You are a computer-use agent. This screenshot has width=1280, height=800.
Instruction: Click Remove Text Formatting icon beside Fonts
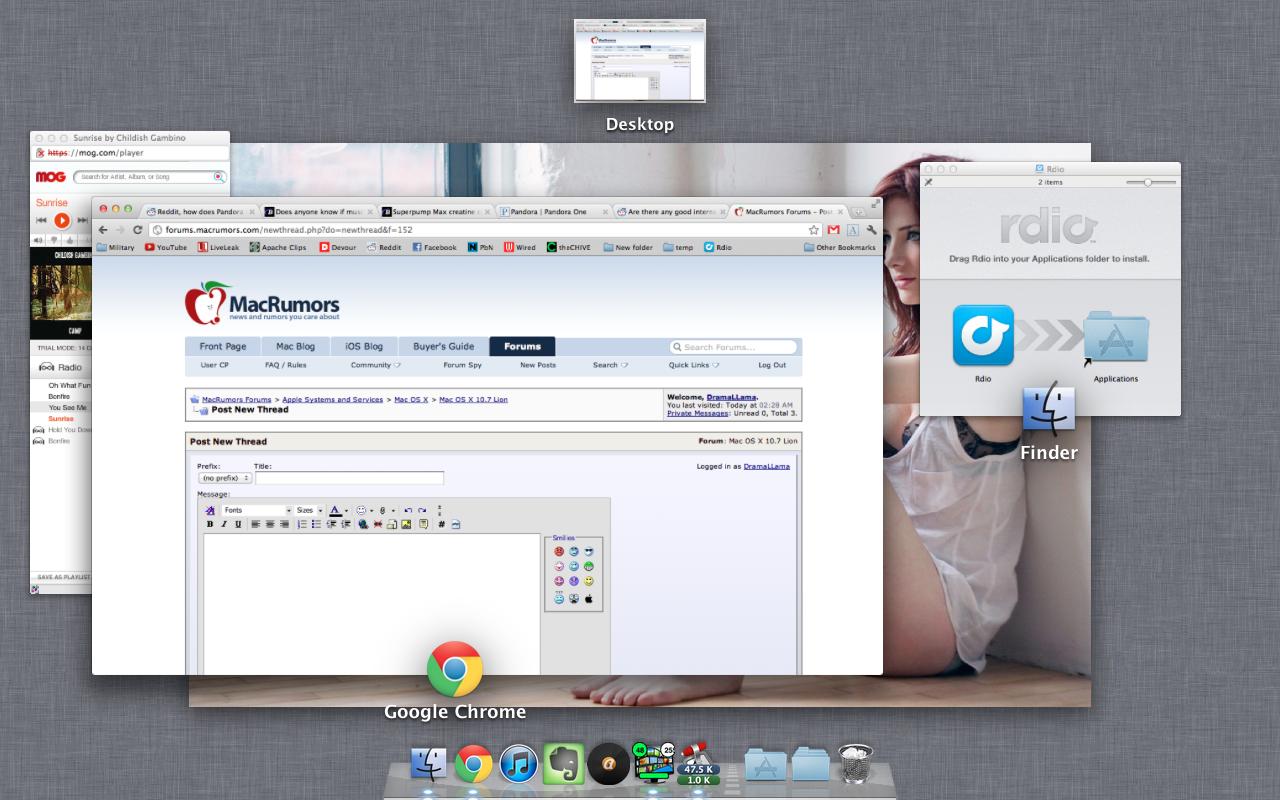tap(211, 510)
